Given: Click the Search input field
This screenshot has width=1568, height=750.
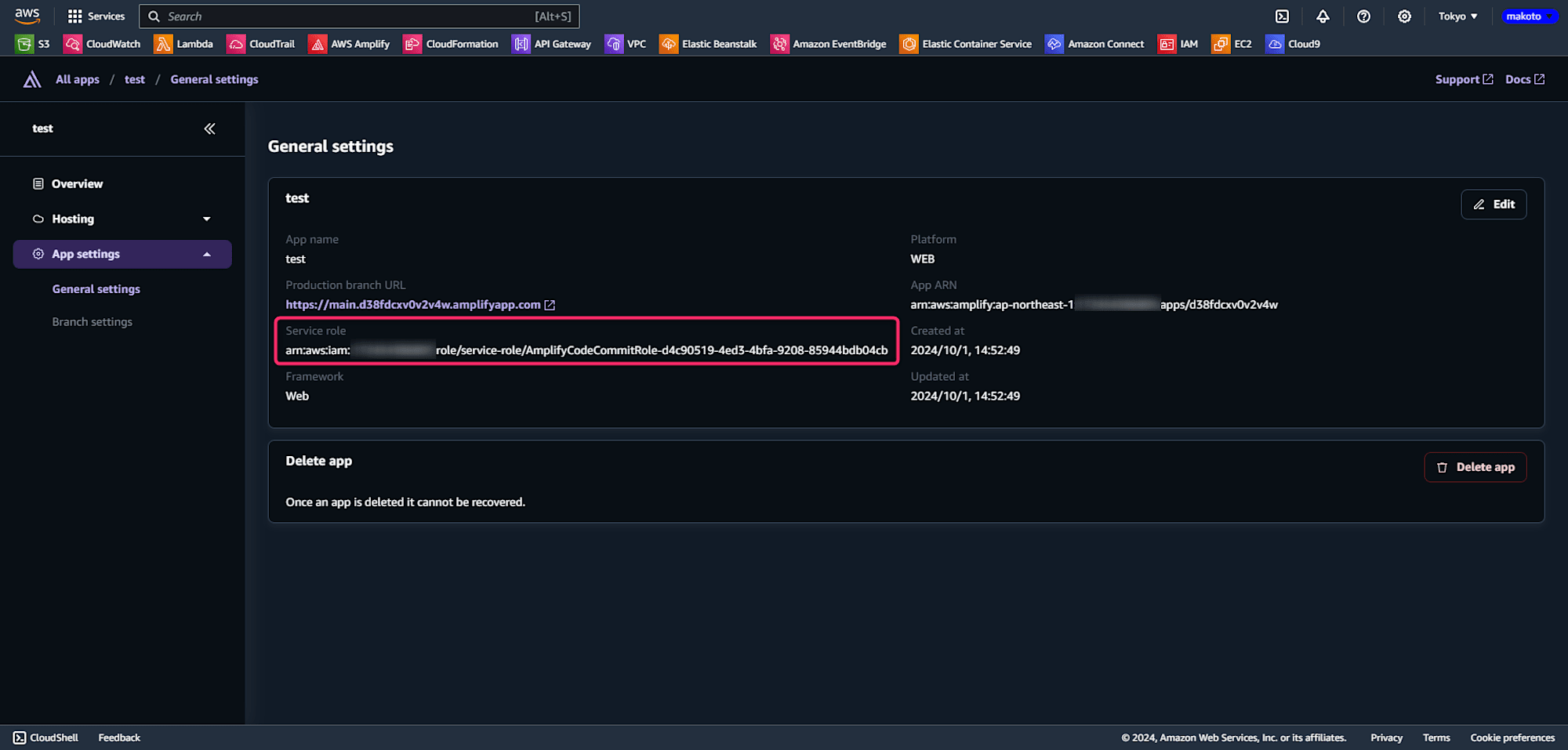Looking at the screenshot, I should click(x=359, y=16).
